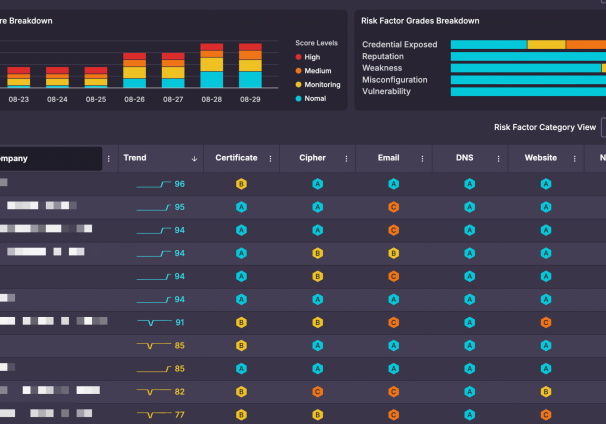This screenshot has height=424, width=606.
Task: Click the trend score 77 sparkline
Action: [154, 415]
